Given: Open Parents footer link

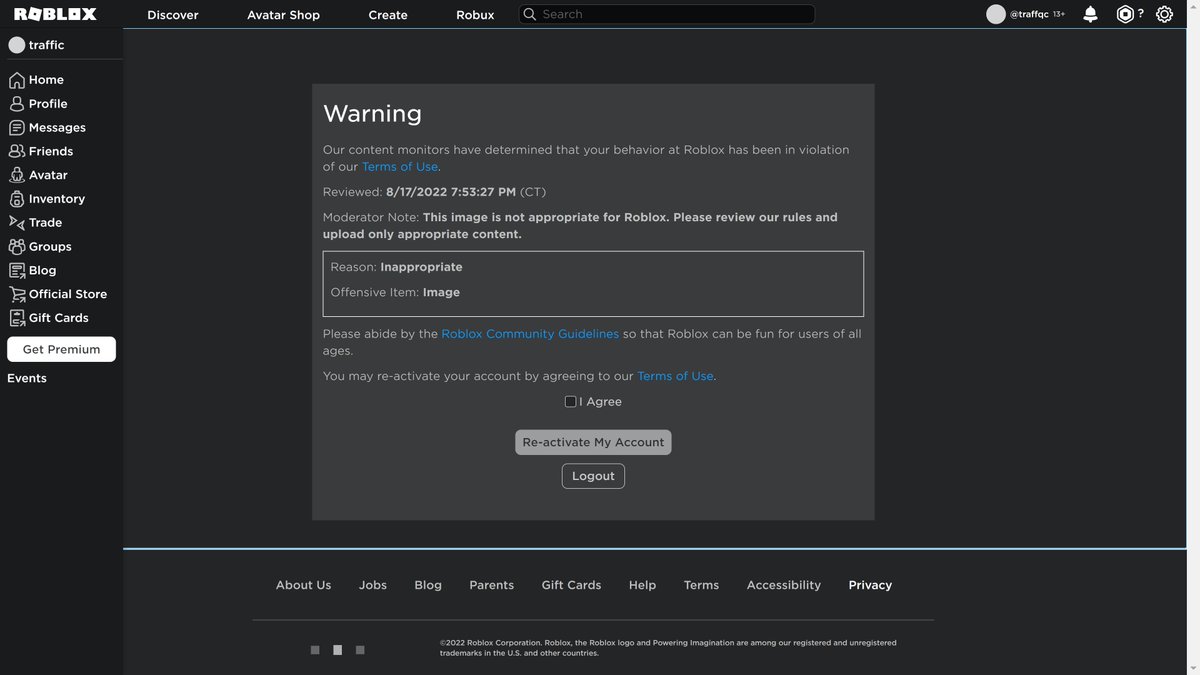Looking at the screenshot, I should [x=491, y=585].
